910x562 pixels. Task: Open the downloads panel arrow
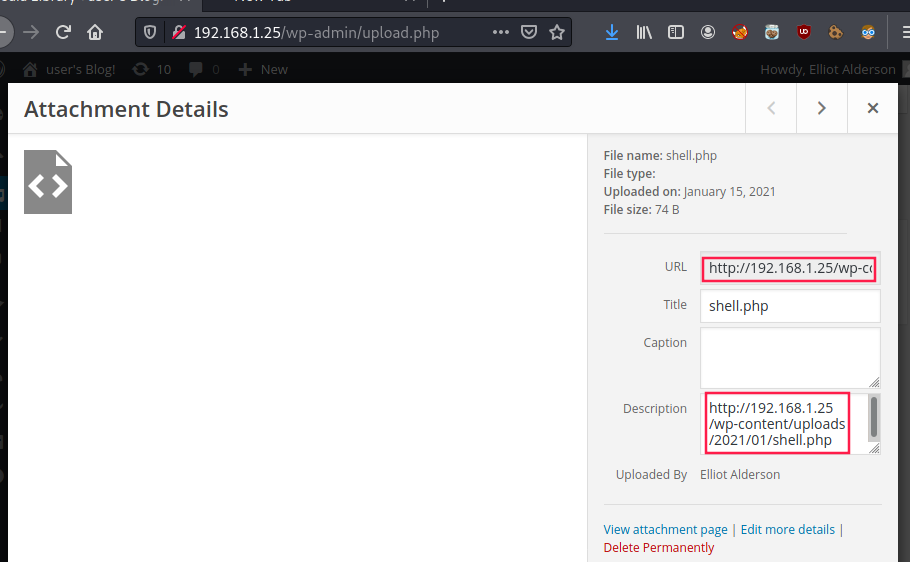[612, 32]
